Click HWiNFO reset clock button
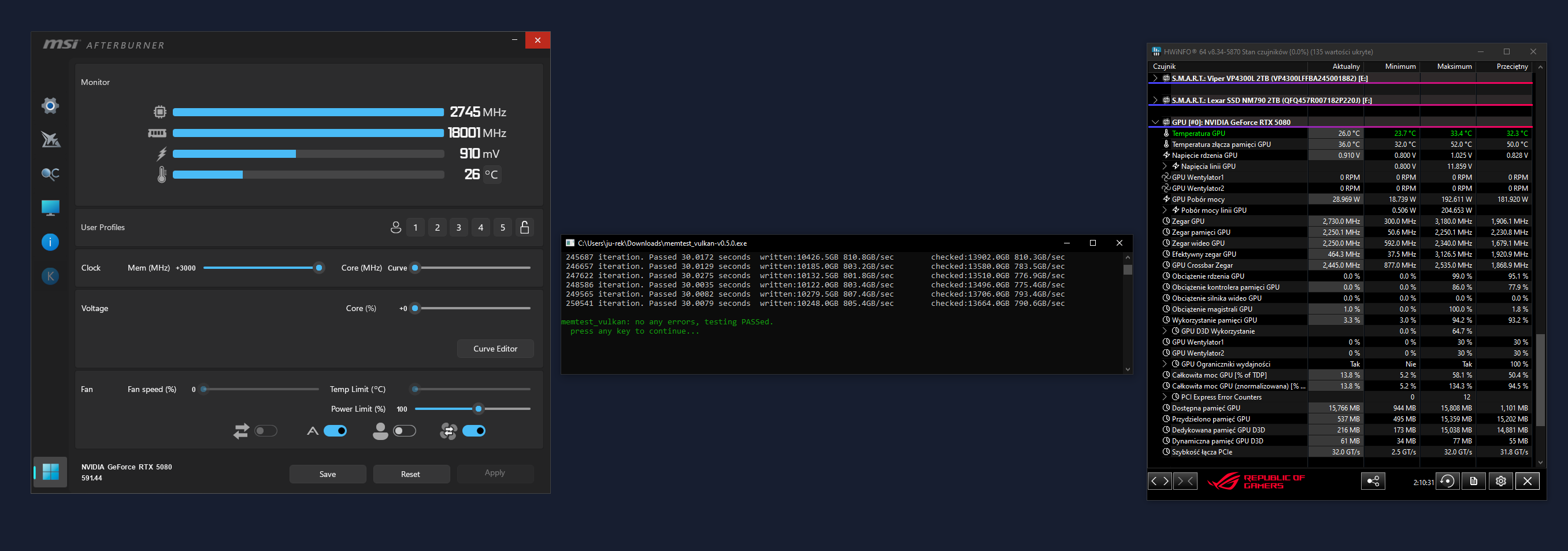 pyautogui.click(x=1447, y=481)
